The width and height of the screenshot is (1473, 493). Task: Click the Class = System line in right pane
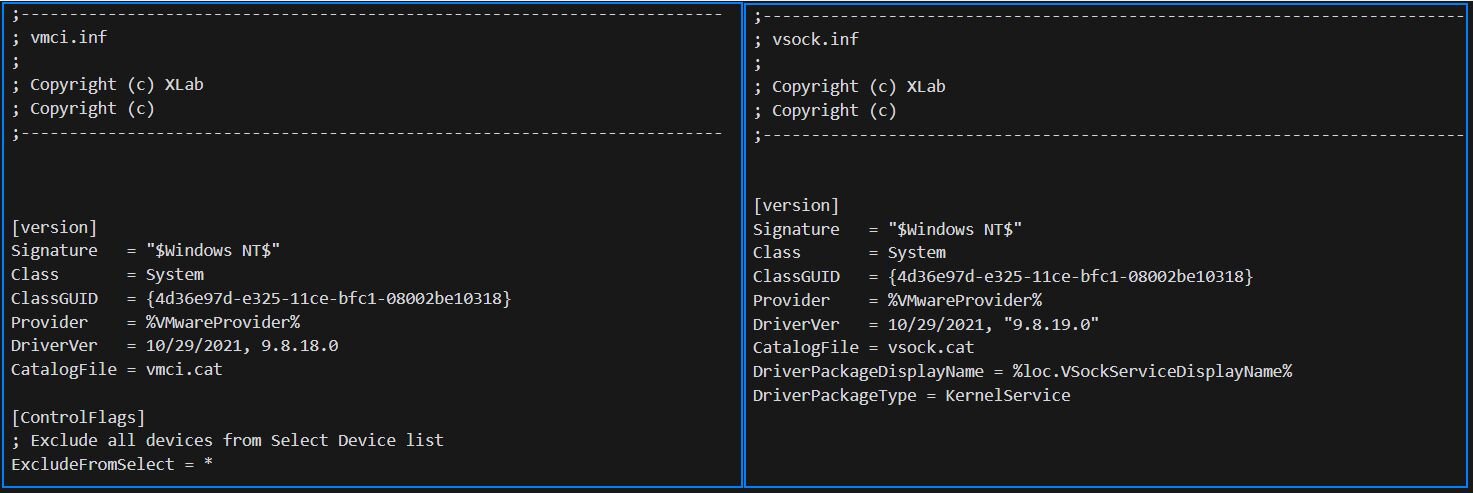[849, 252]
